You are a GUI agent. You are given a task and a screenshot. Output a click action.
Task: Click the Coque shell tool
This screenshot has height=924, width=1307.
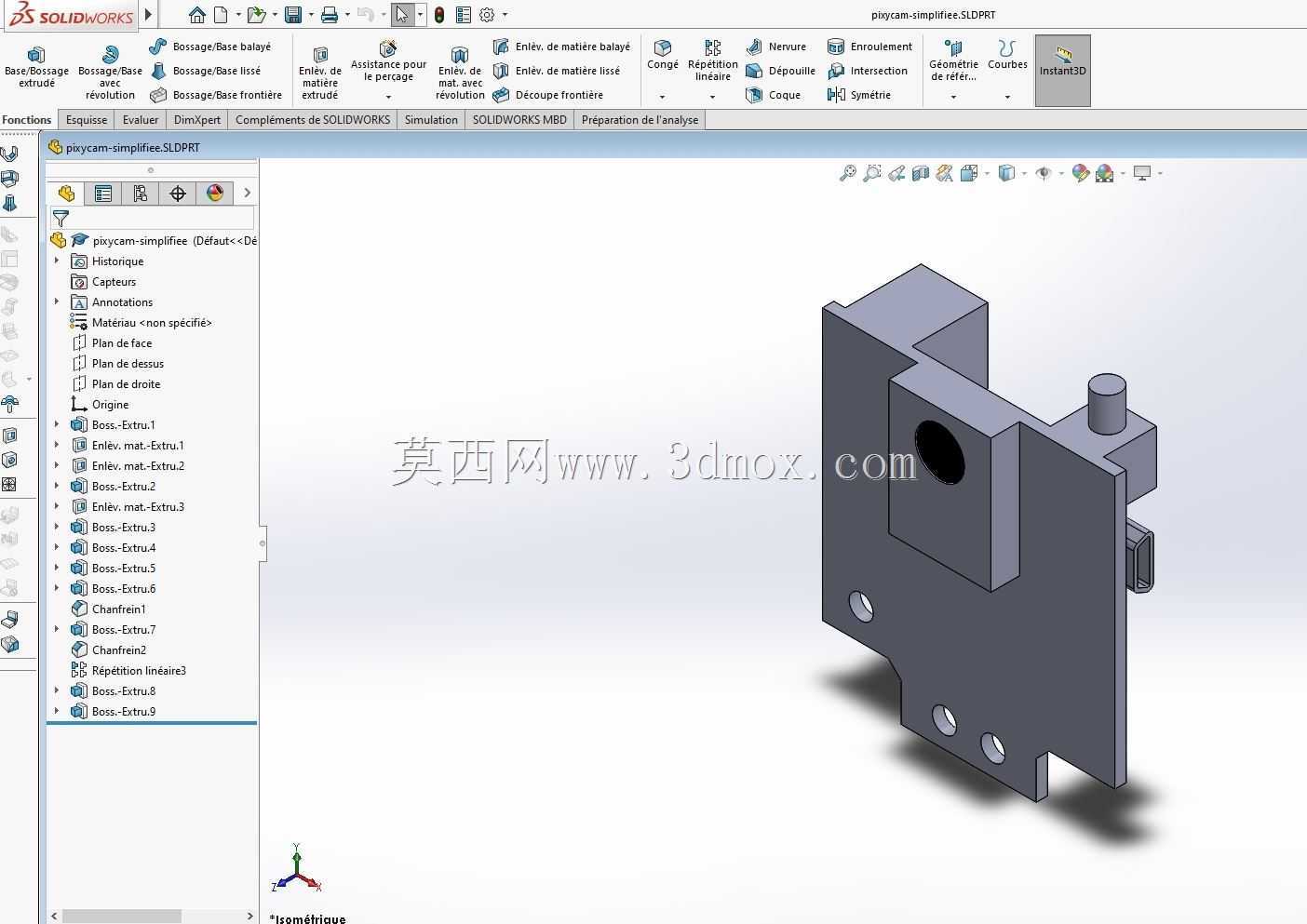[774, 95]
